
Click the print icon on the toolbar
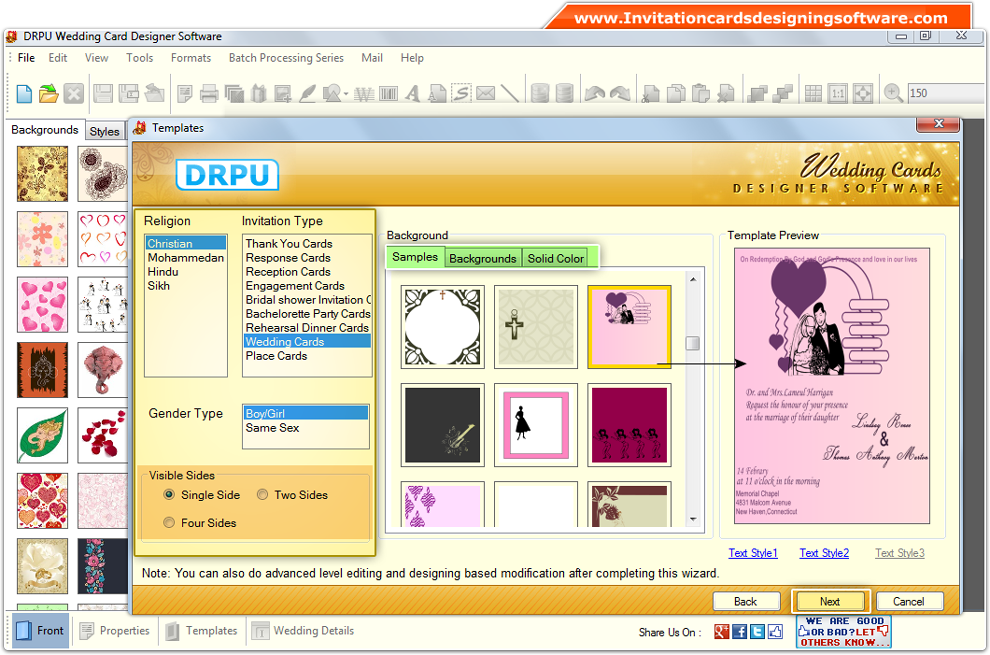[x=209, y=93]
